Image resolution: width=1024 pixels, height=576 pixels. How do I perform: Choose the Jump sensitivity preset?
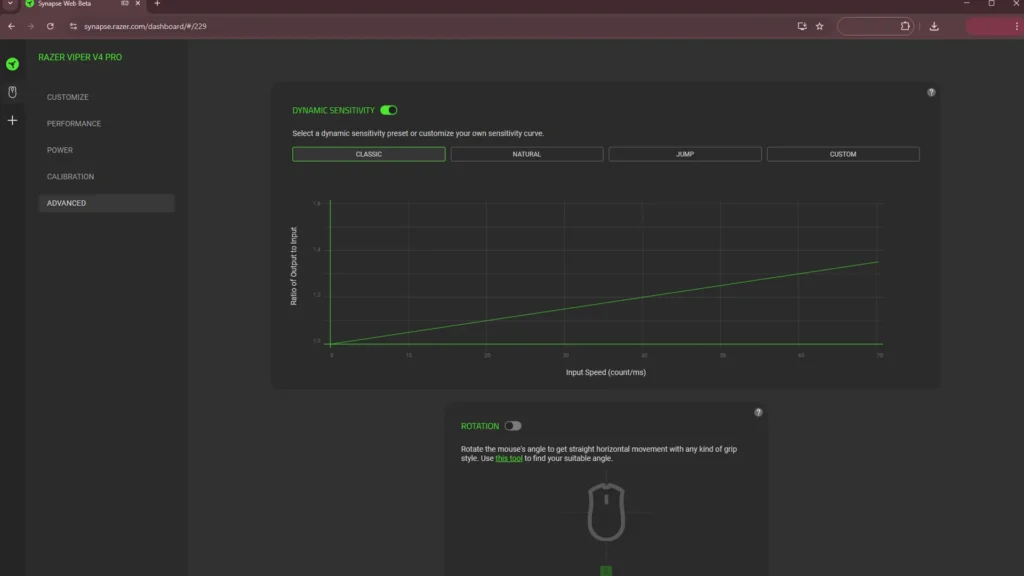684,154
